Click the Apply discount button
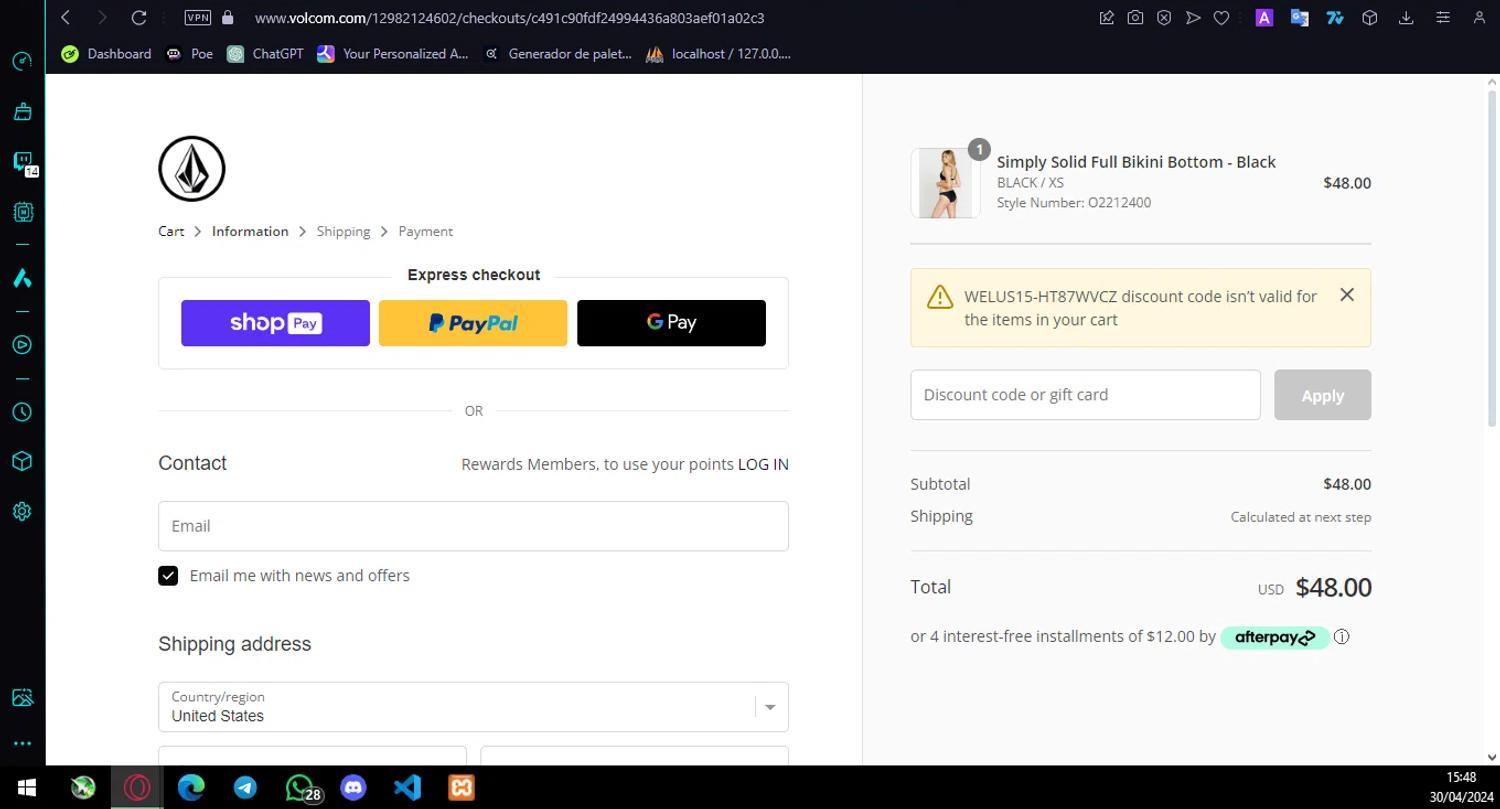 (1322, 395)
